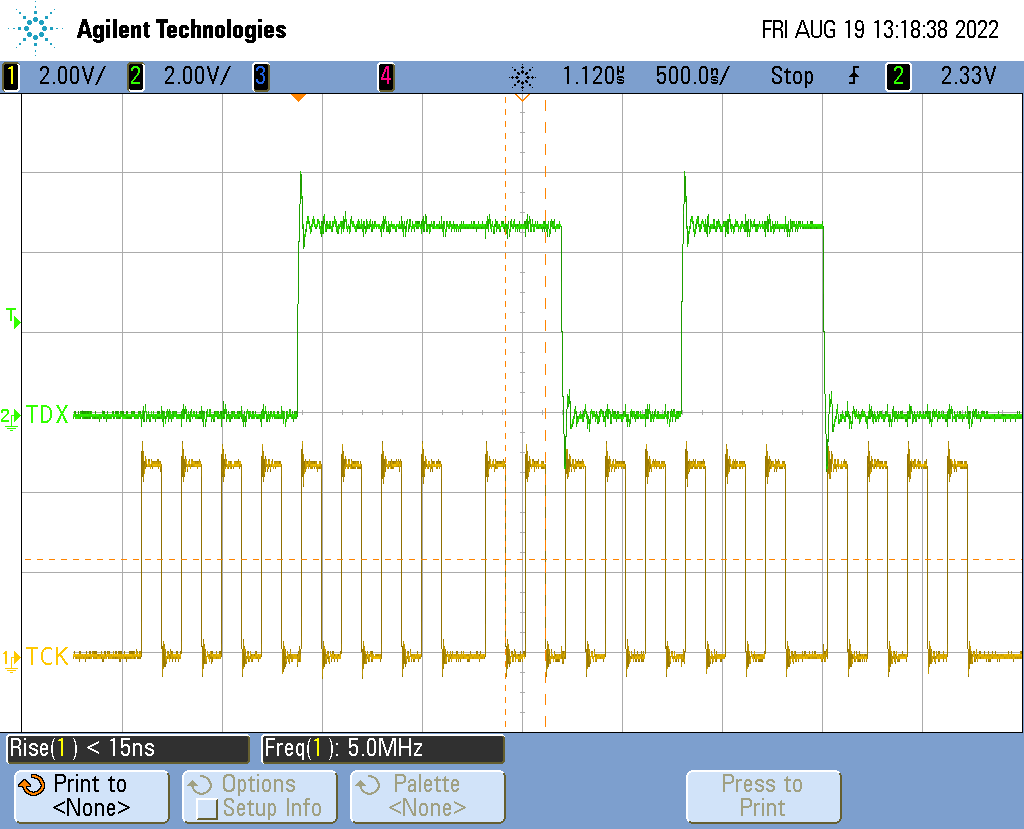The image size is (1024, 829).
Task: Select the Rise(1) measurement readout
Action: pos(127,748)
